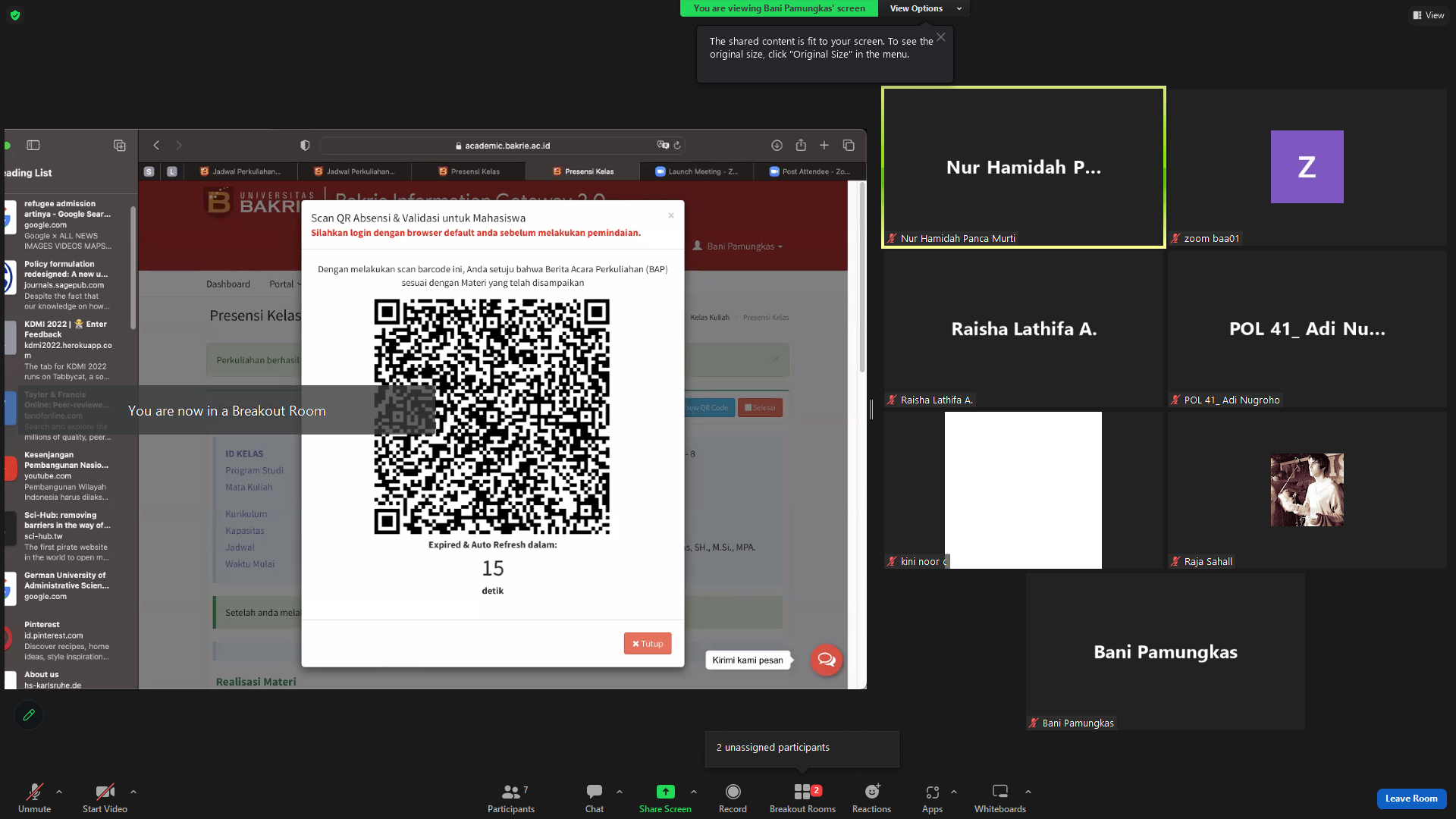Open Zoom Apps
1456x819 pixels.
coord(932,798)
